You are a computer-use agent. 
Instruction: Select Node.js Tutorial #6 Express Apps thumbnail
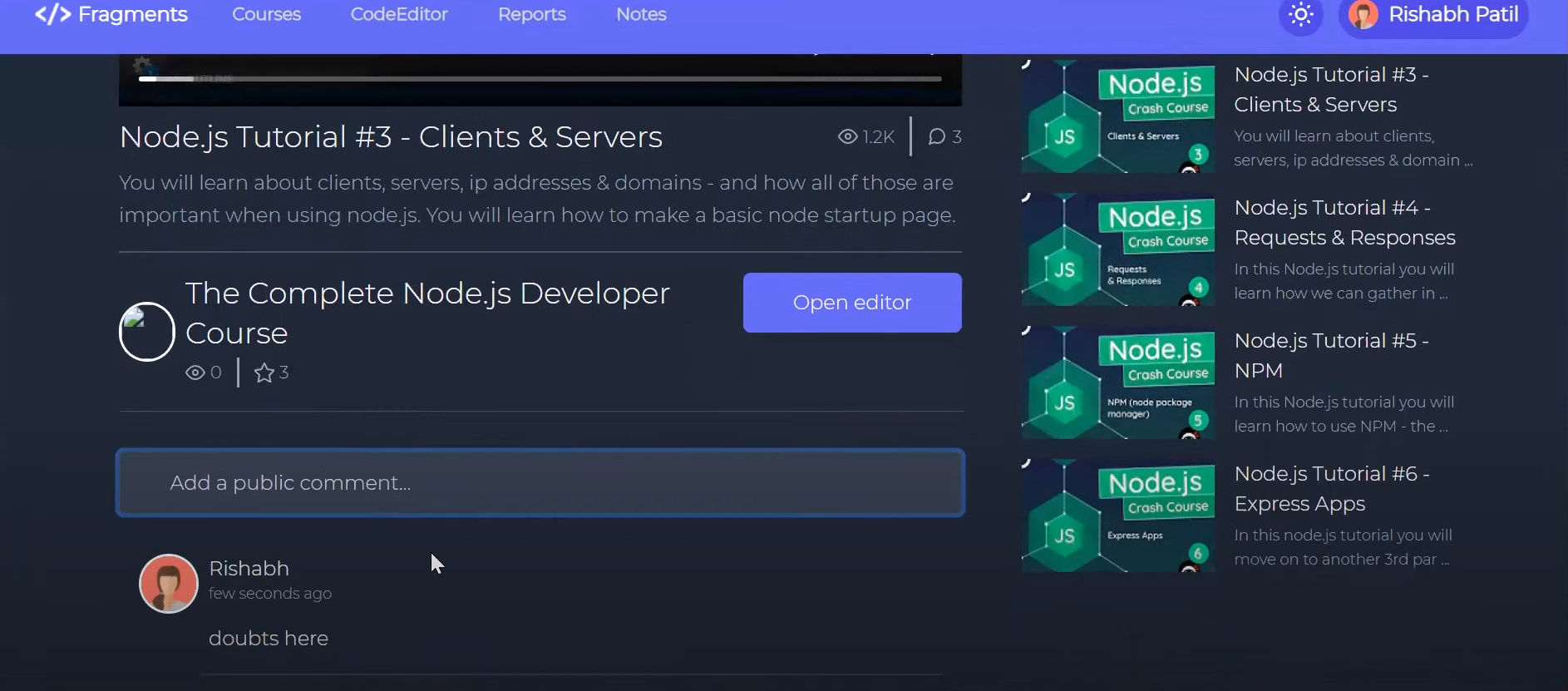coord(1118,516)
